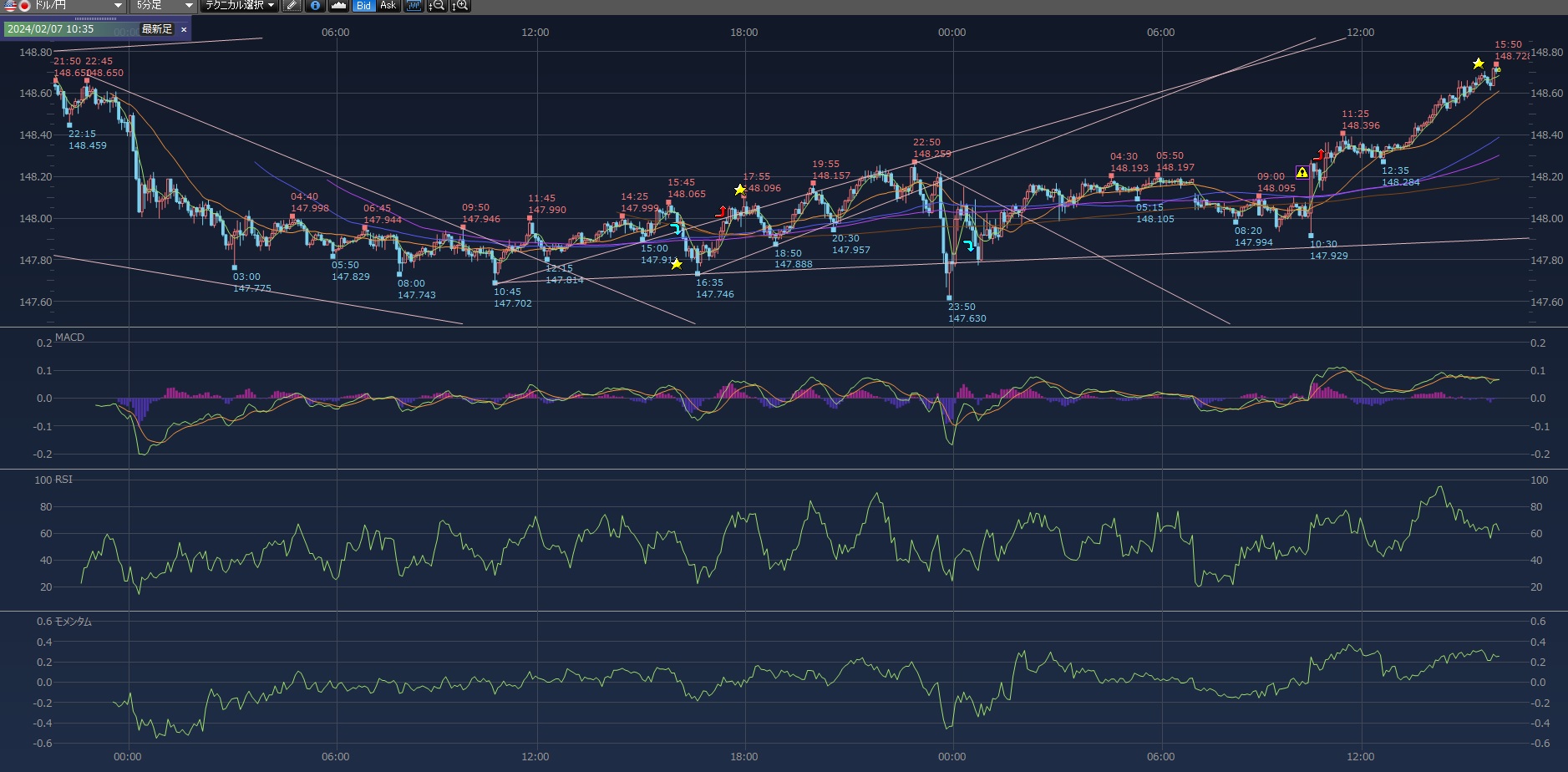1568x772 pixels.
Task: Click the MACD panel label
Action: pyautogui.click(x=69, y=338)
